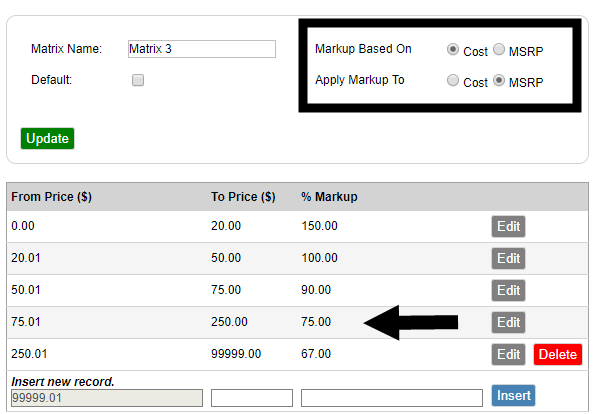Delete the 250.01 price range row
The image size is (604, 414).
(558, 354)
